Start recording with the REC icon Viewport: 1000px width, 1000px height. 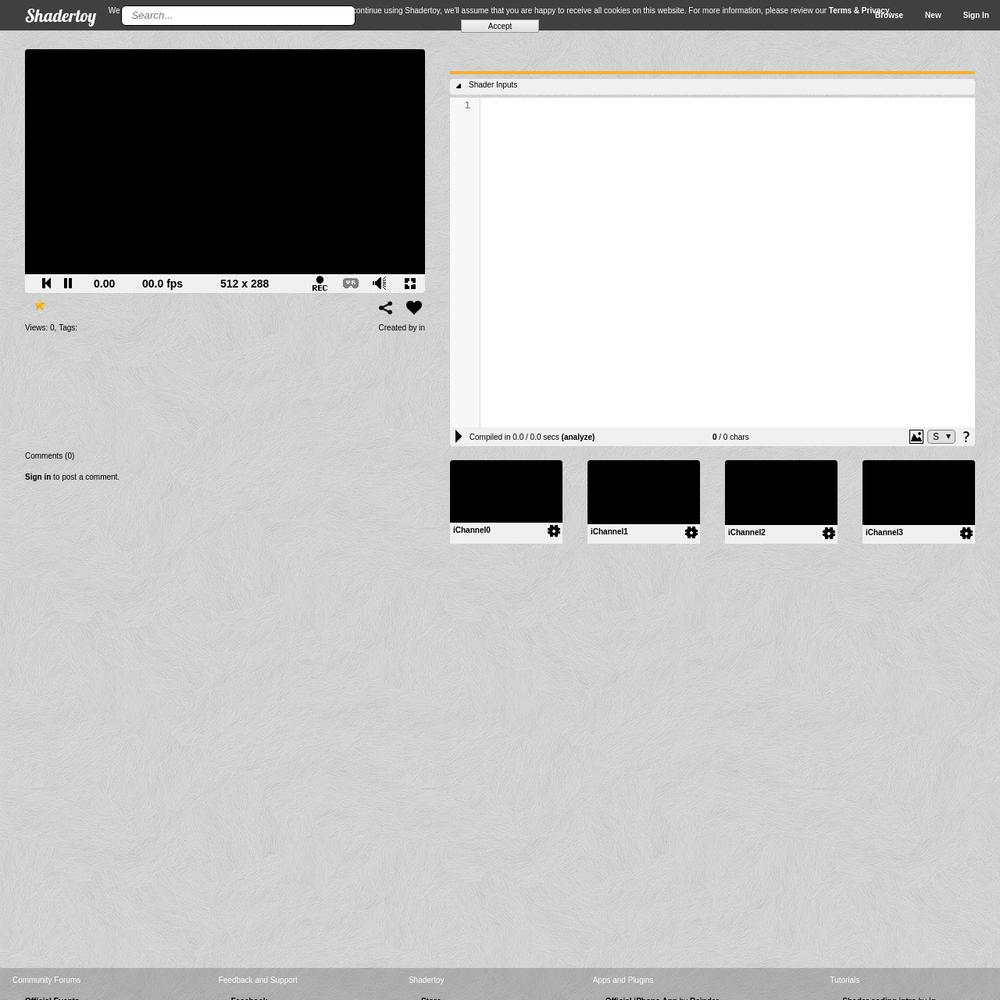(320, 284)
